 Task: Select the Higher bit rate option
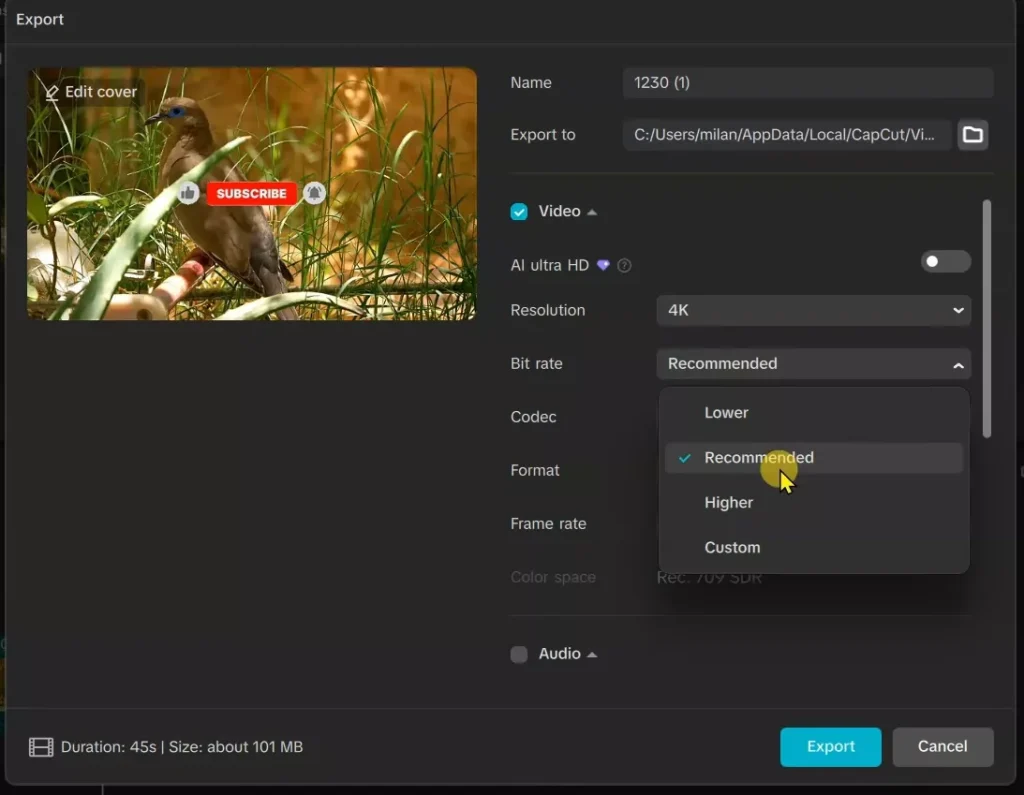click(x=729, y=502)
